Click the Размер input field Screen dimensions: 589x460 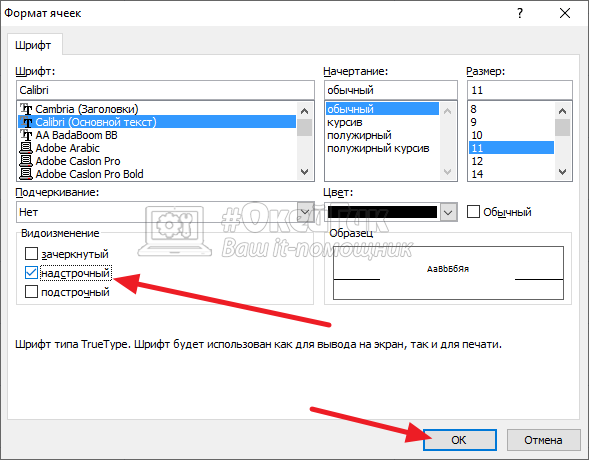point(520,90)
